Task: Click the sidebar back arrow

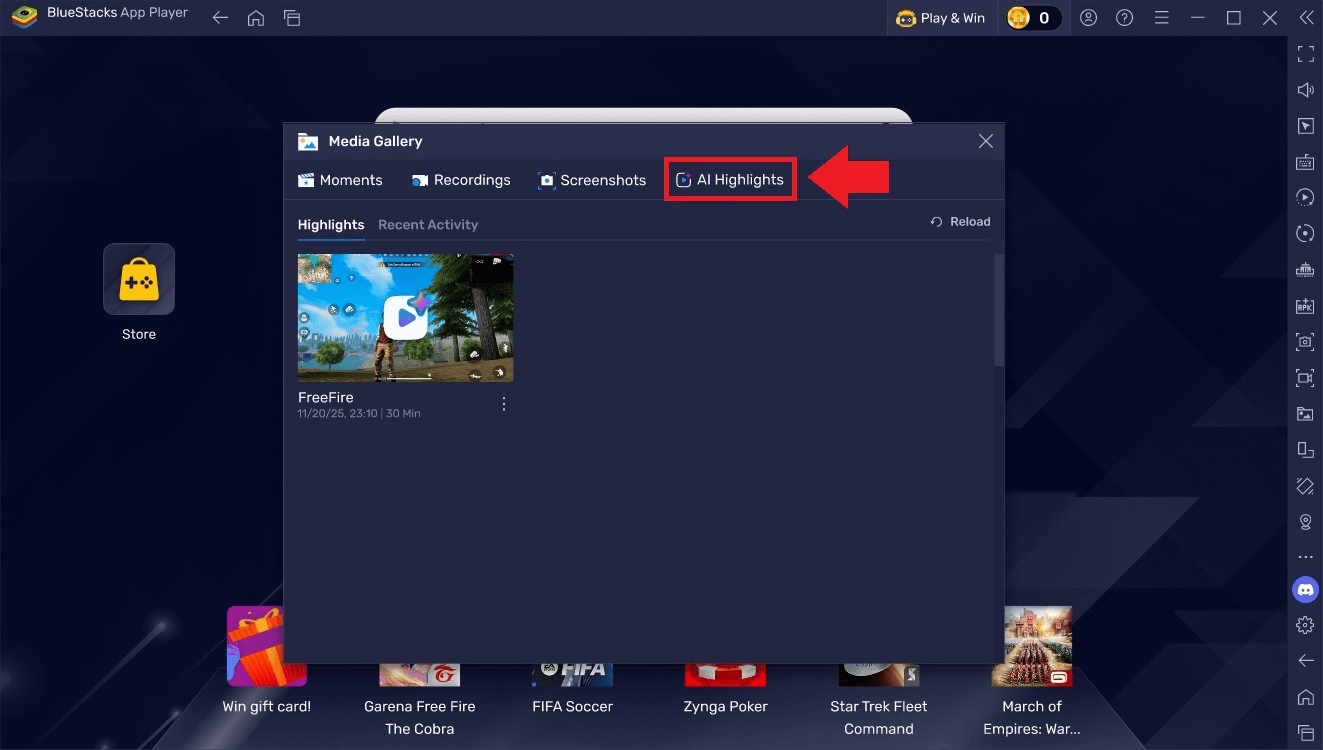Action: 1305,661
